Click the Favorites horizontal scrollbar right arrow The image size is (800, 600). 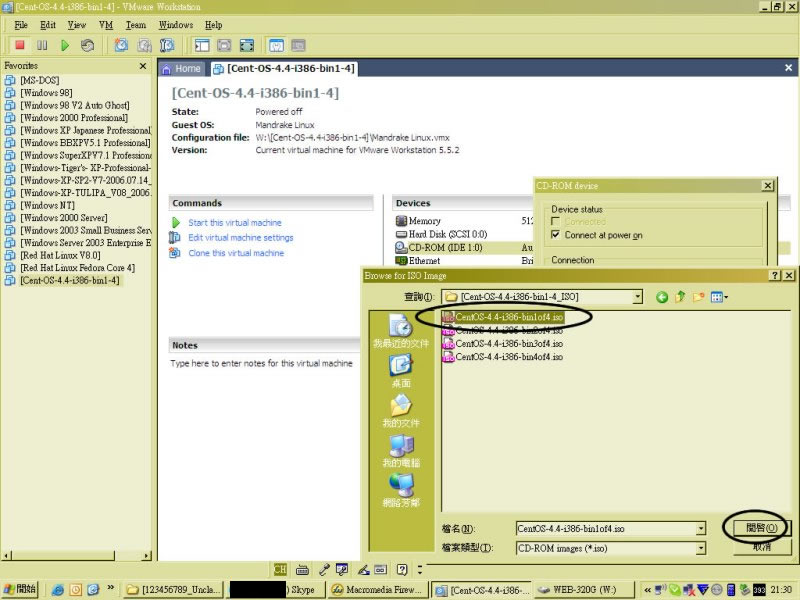coord(147,555)
